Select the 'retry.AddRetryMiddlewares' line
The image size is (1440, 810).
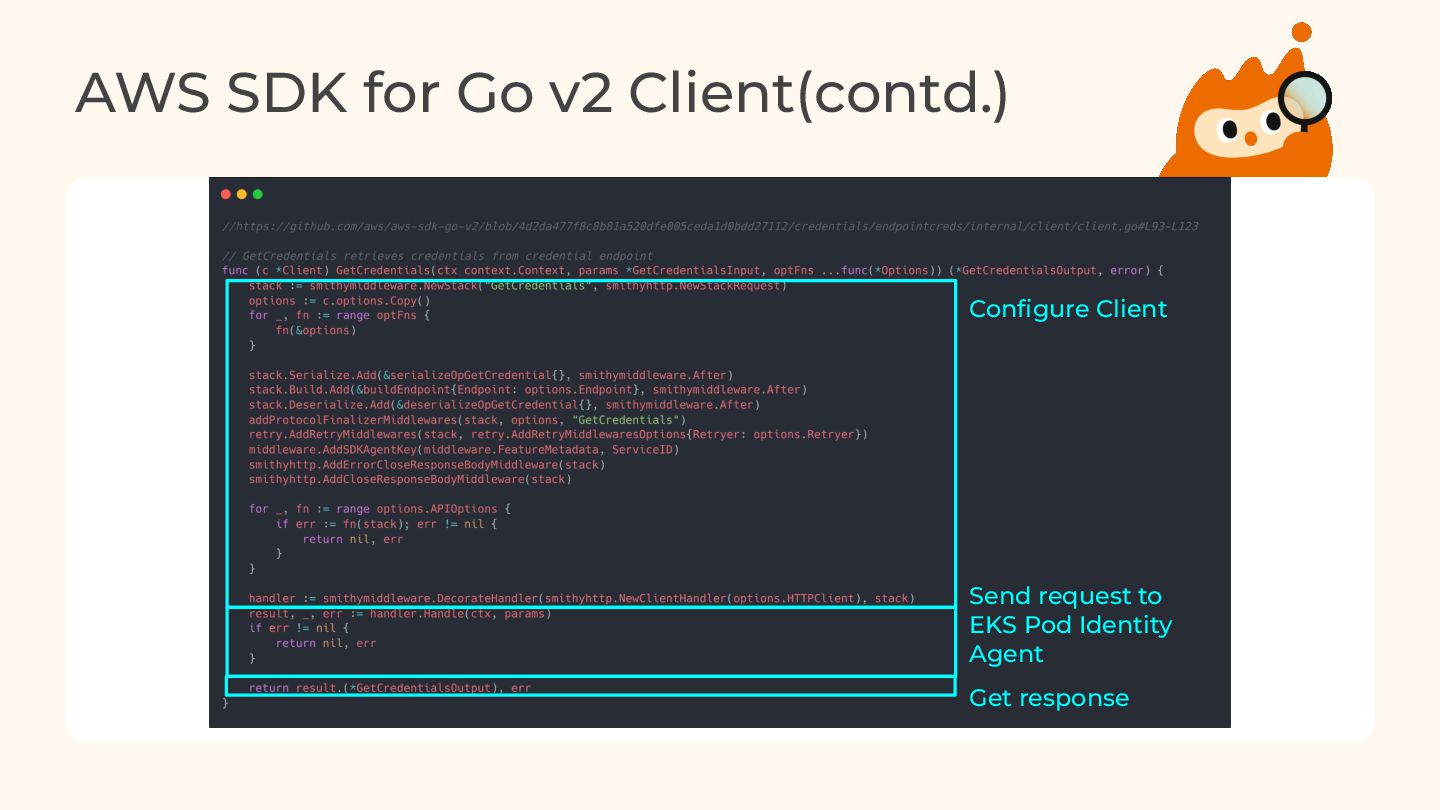click(558, 435)
